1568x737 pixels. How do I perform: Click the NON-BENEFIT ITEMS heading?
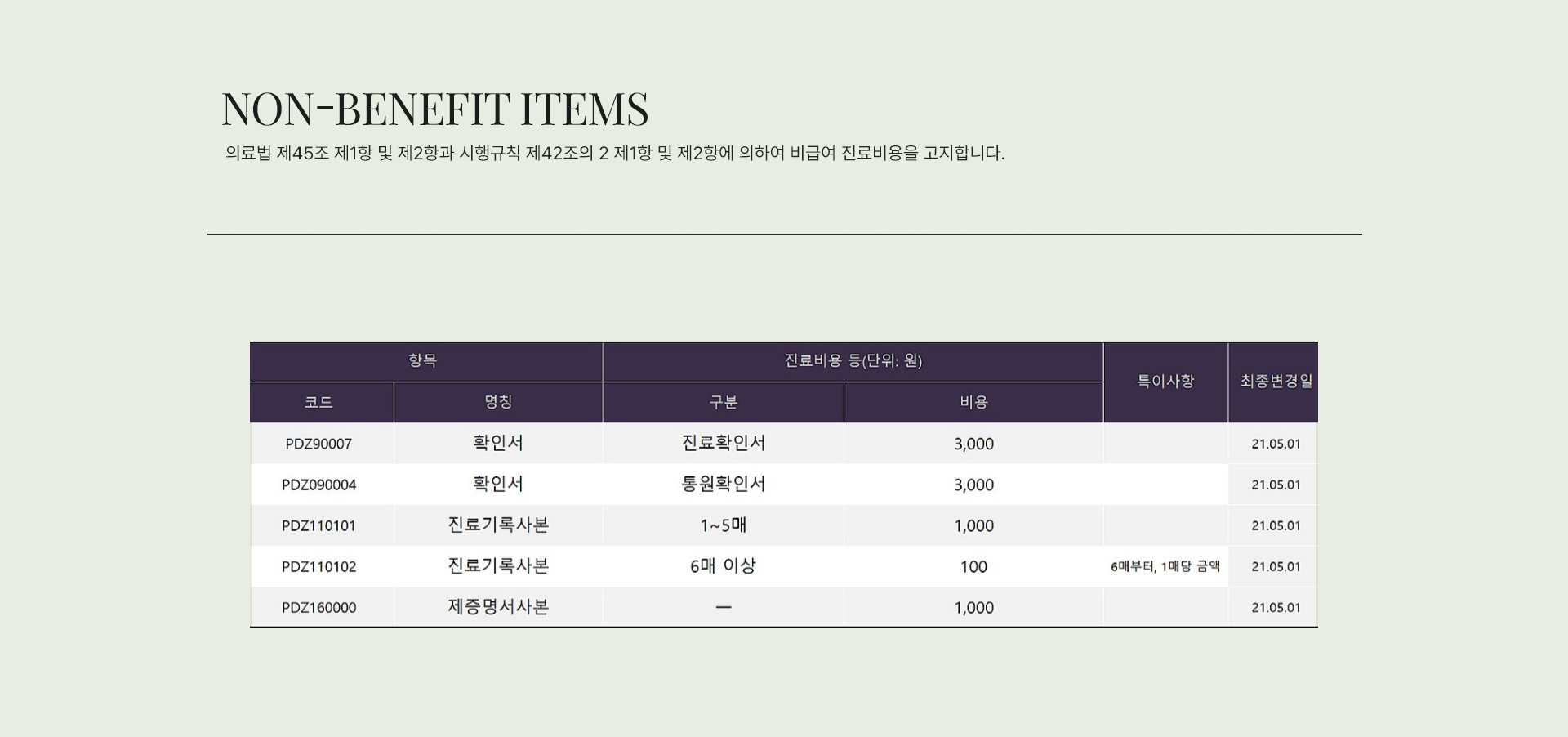[x=434, y=109]
